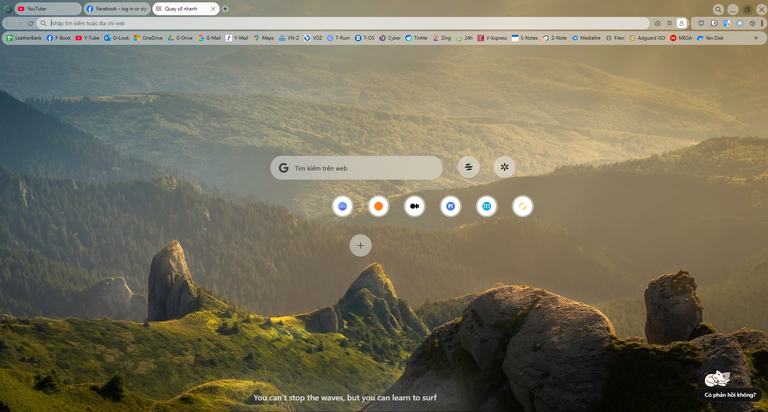Open the OneDrive bookmark

(x=148, y=38)
